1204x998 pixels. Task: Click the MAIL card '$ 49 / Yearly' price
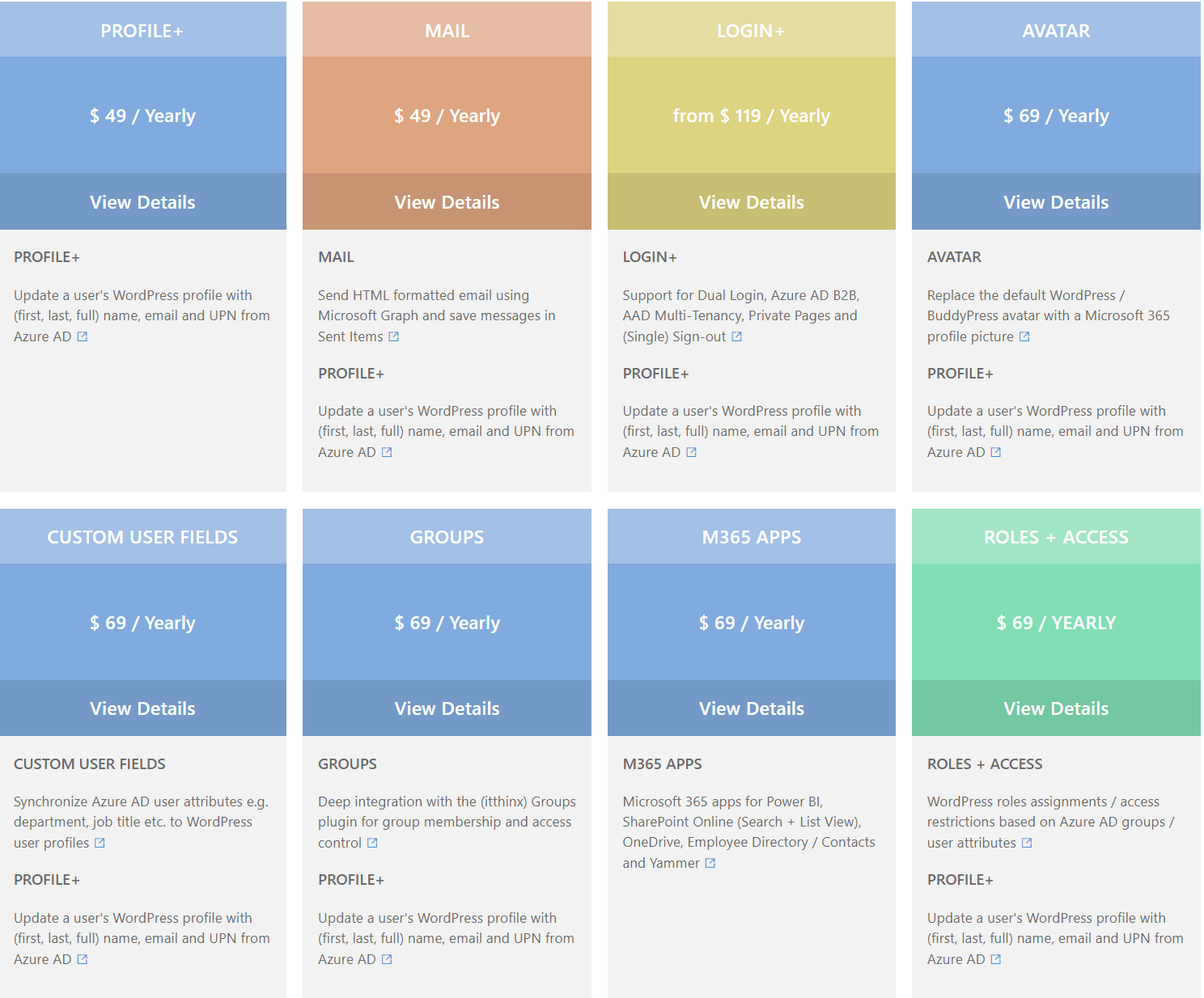(447, 116)
